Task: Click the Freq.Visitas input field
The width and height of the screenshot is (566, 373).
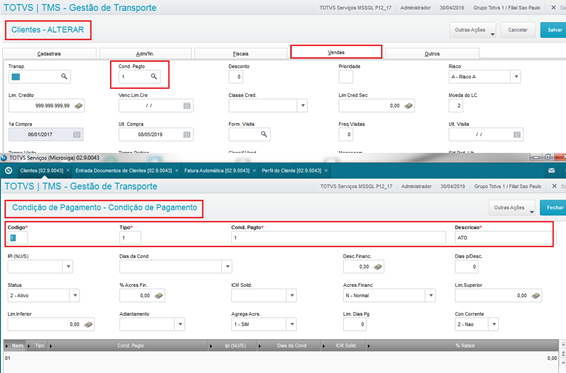Action: tap(345, 135)
